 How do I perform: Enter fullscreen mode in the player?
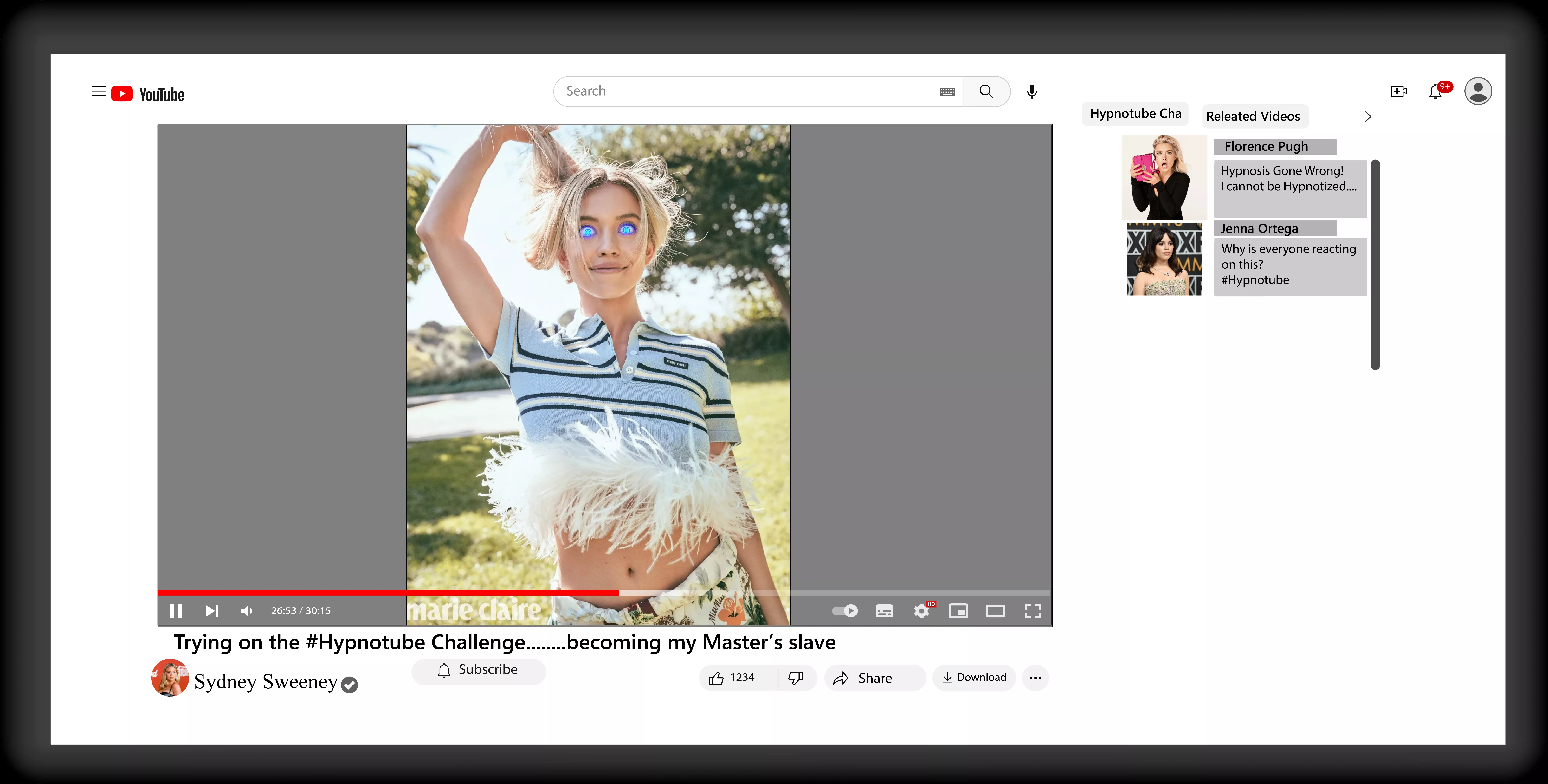(x=1032, y=611)
